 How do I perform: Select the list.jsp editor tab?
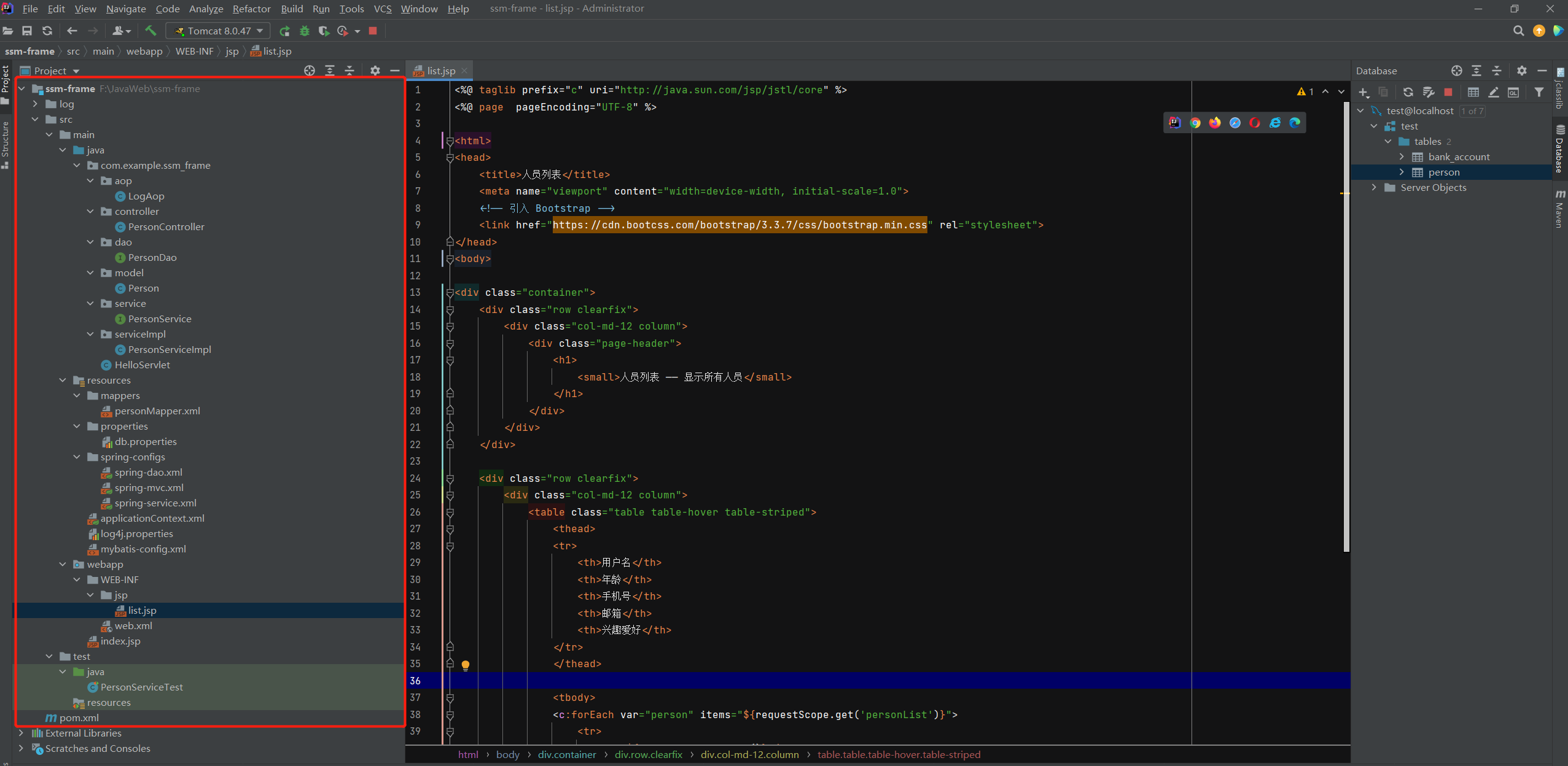[440, 71]
